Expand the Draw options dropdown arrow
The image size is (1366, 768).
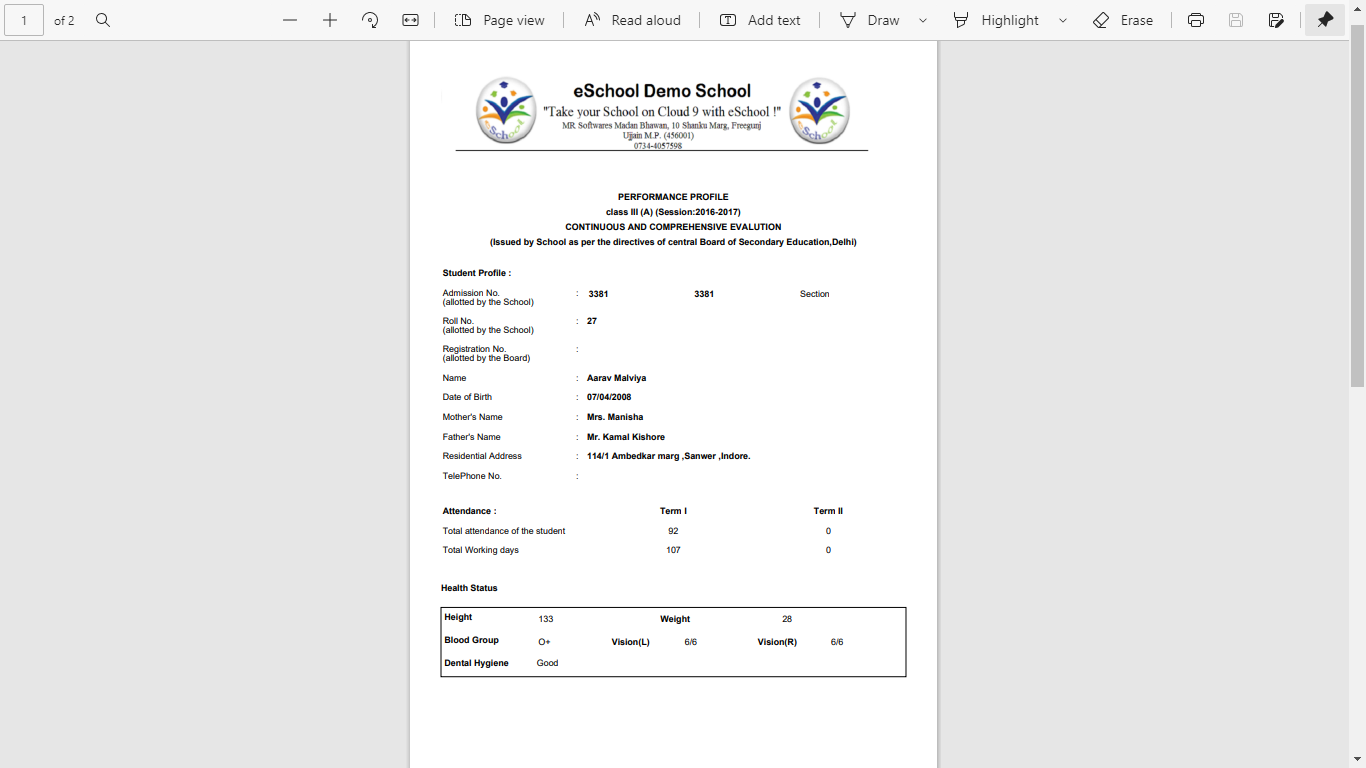click(922, 20)
